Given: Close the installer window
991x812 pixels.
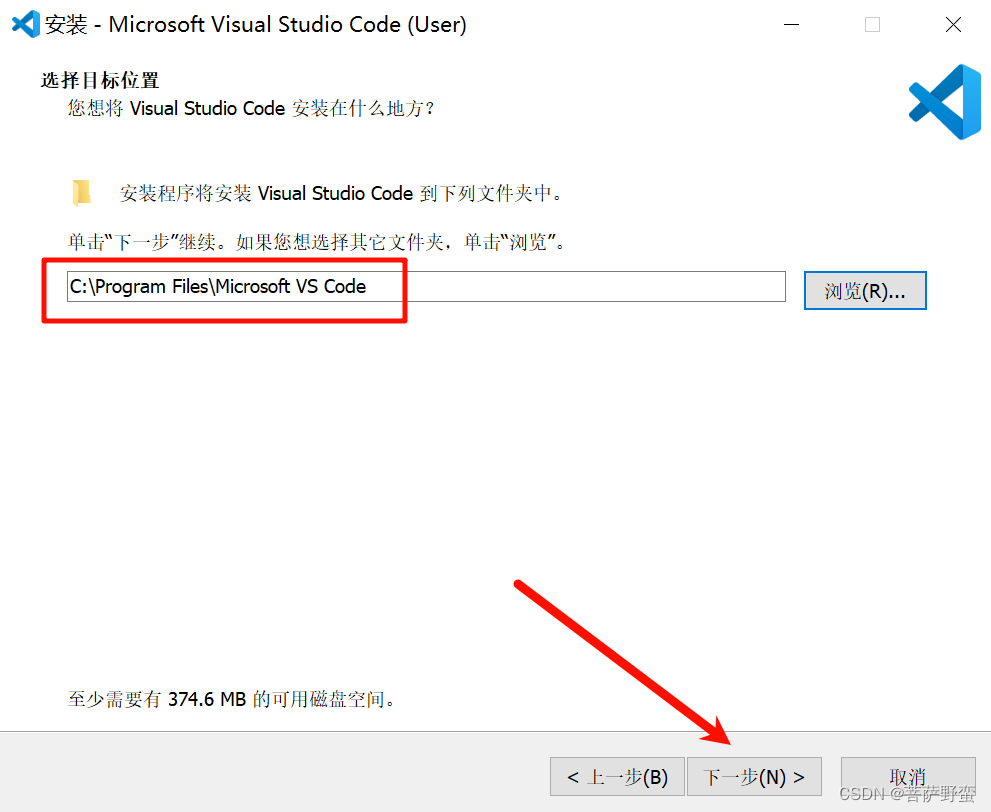Looking at the screenshot, I should [953, 25].
